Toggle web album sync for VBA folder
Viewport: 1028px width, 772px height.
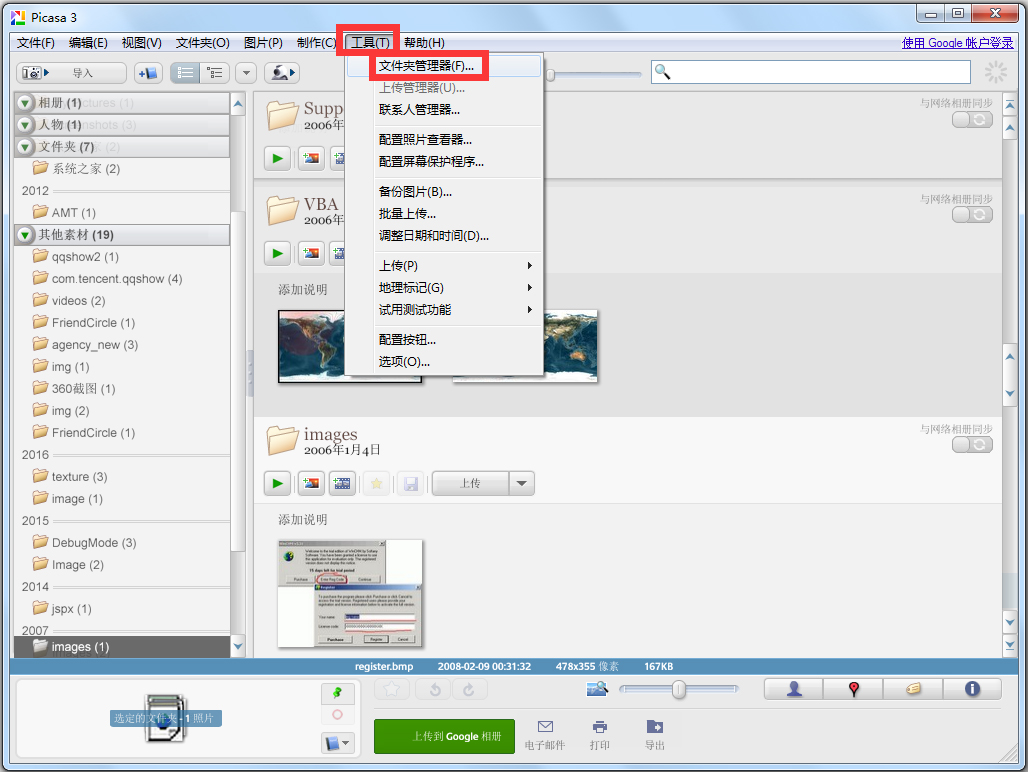click(972, 215)
